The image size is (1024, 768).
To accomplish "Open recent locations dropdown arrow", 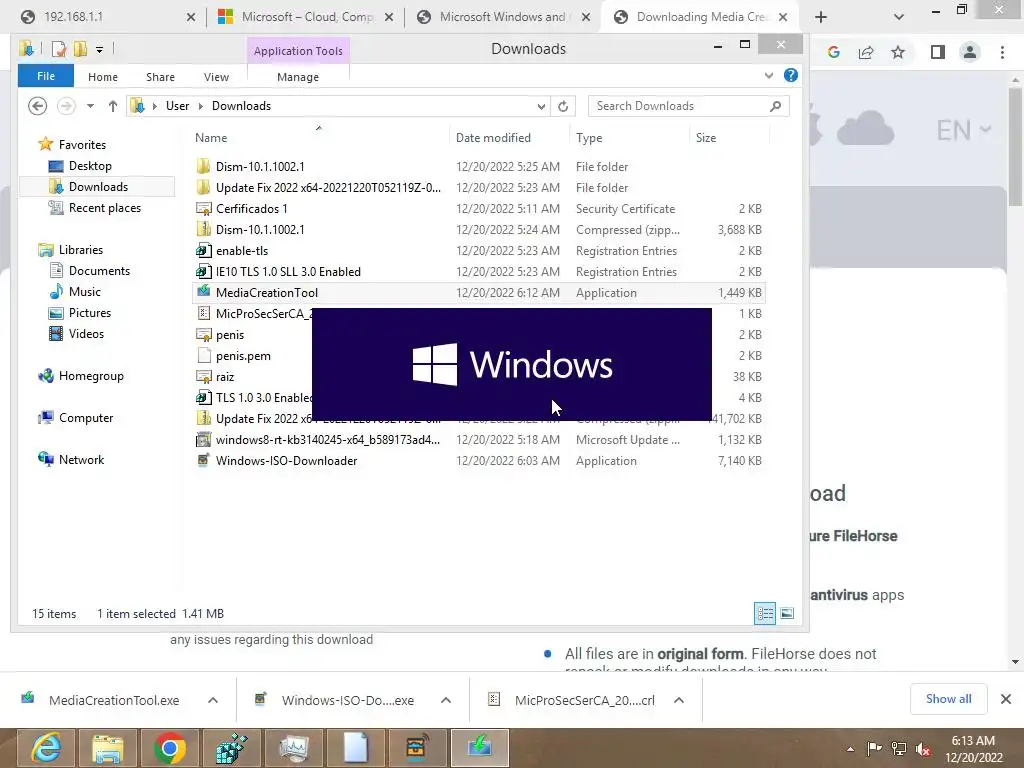I will coord(90,106).
